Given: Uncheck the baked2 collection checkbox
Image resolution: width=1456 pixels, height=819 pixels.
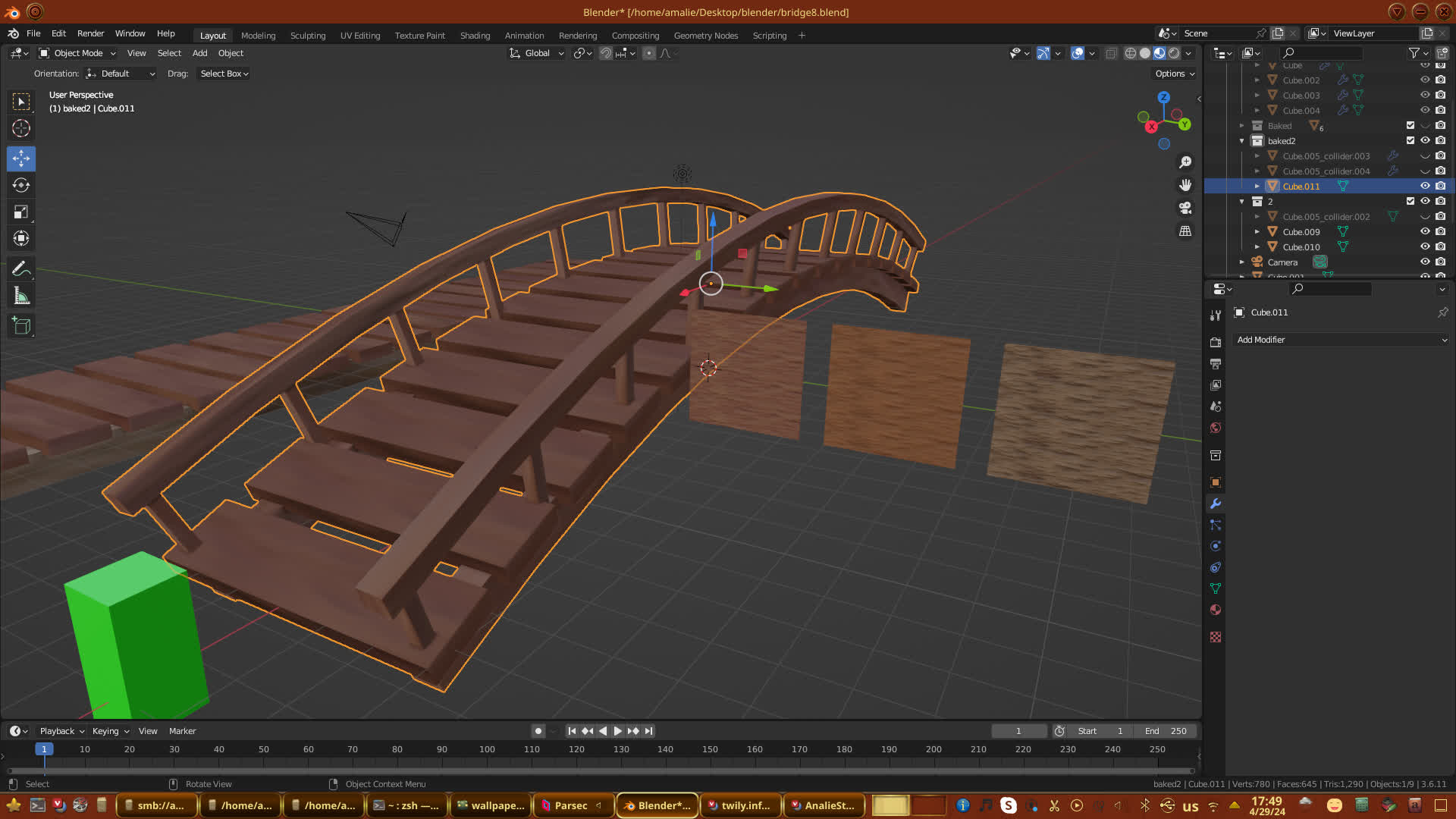Looking at the screenshot, I should [1410, 140].
